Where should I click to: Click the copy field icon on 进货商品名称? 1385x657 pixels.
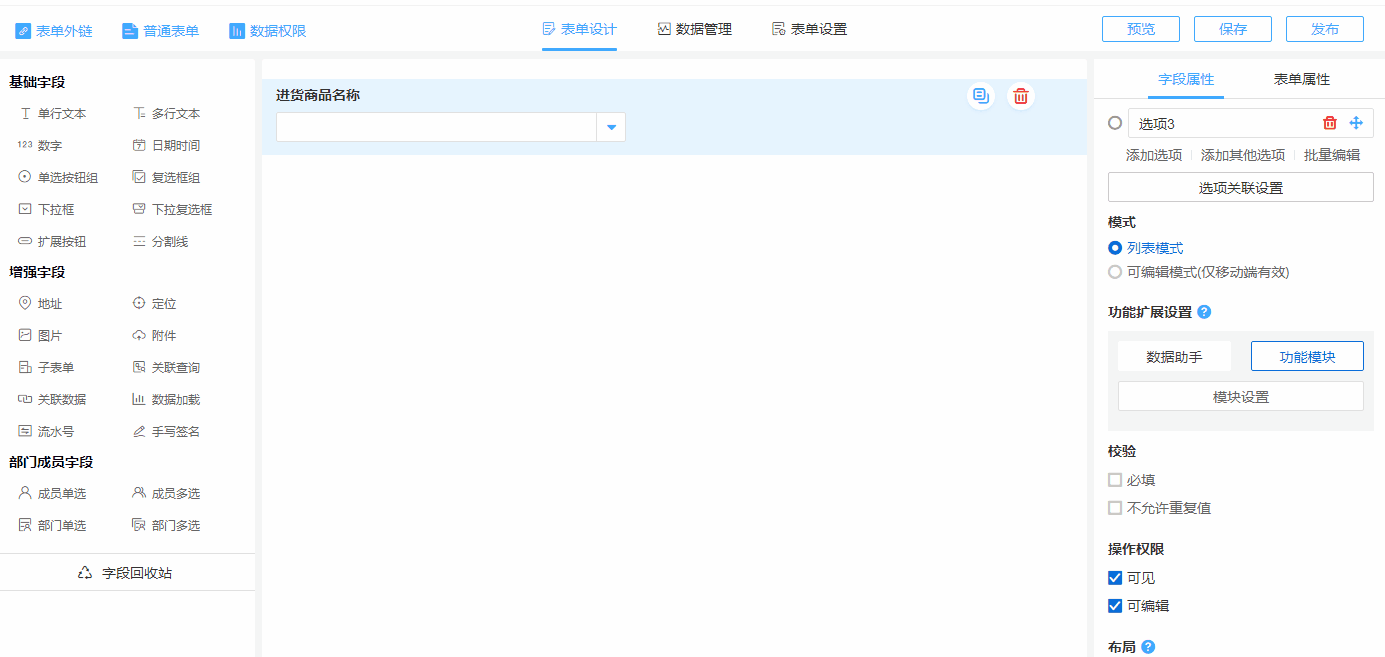981,96
